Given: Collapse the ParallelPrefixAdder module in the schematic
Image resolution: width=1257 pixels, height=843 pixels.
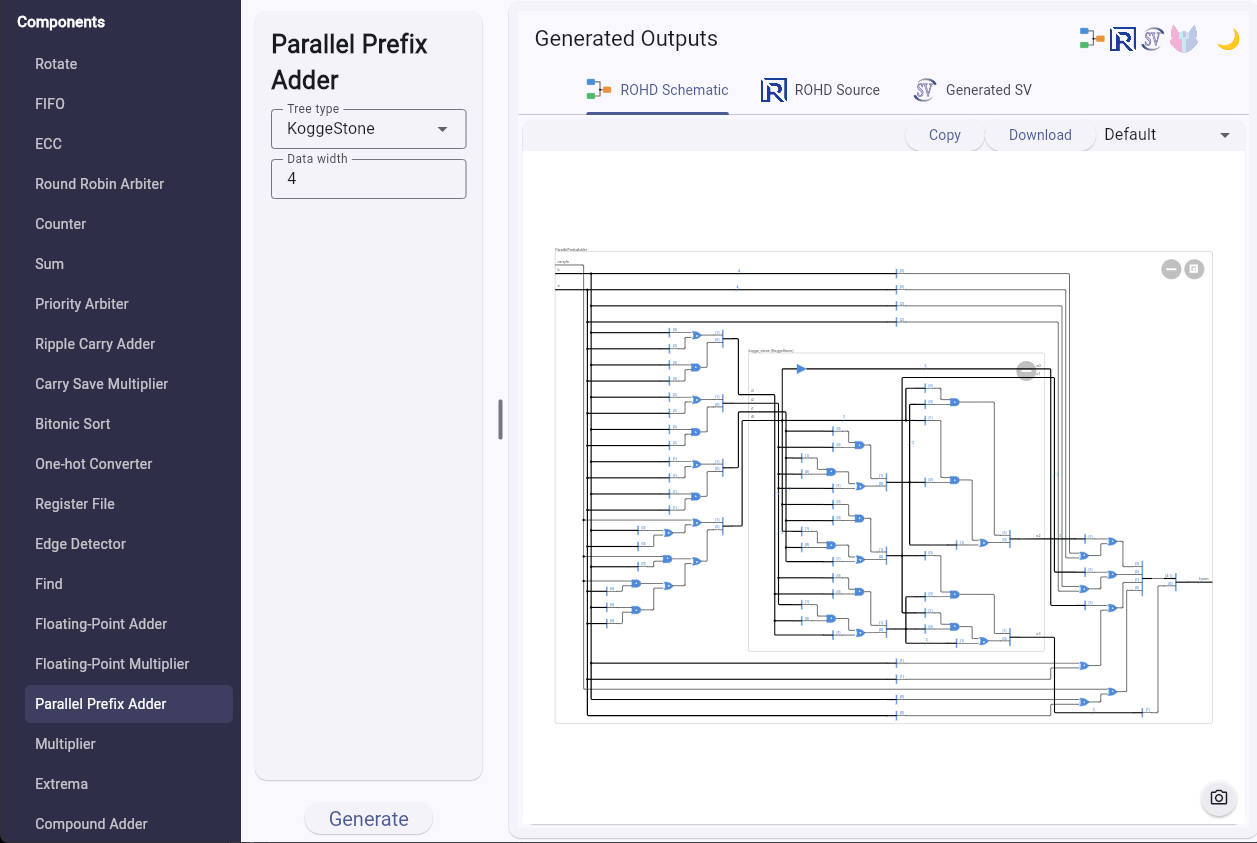Looking at the screenshot, I should 1171,269.
